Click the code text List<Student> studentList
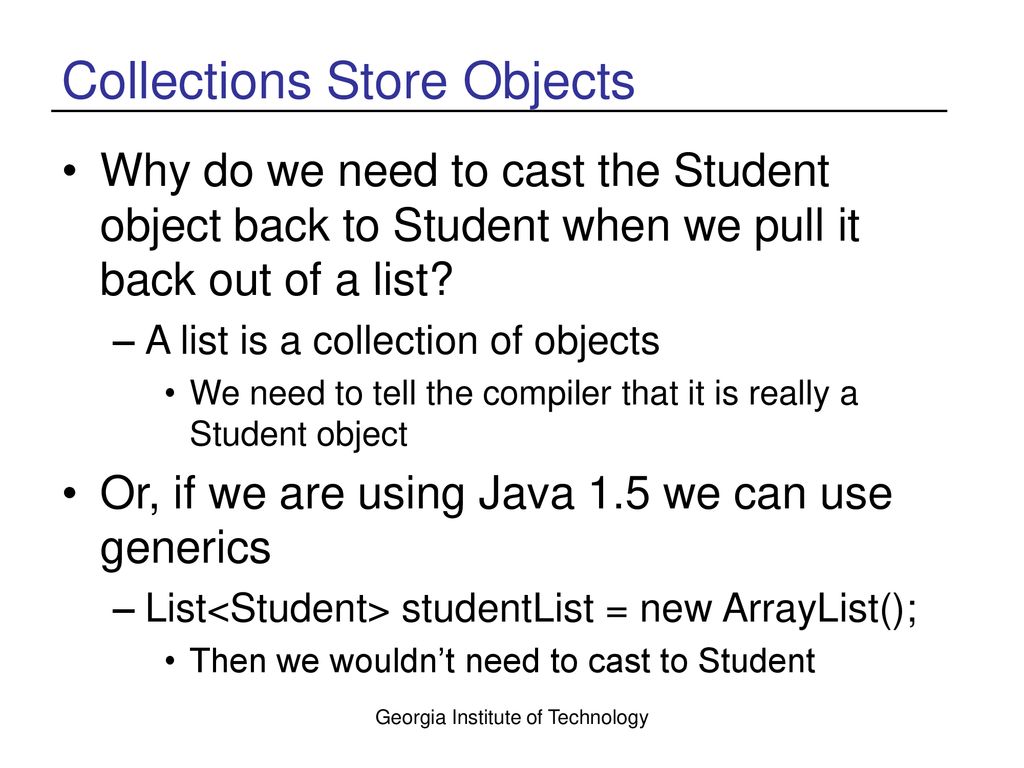The height and width of the screenshot is (768, 1024). point(370,609)
